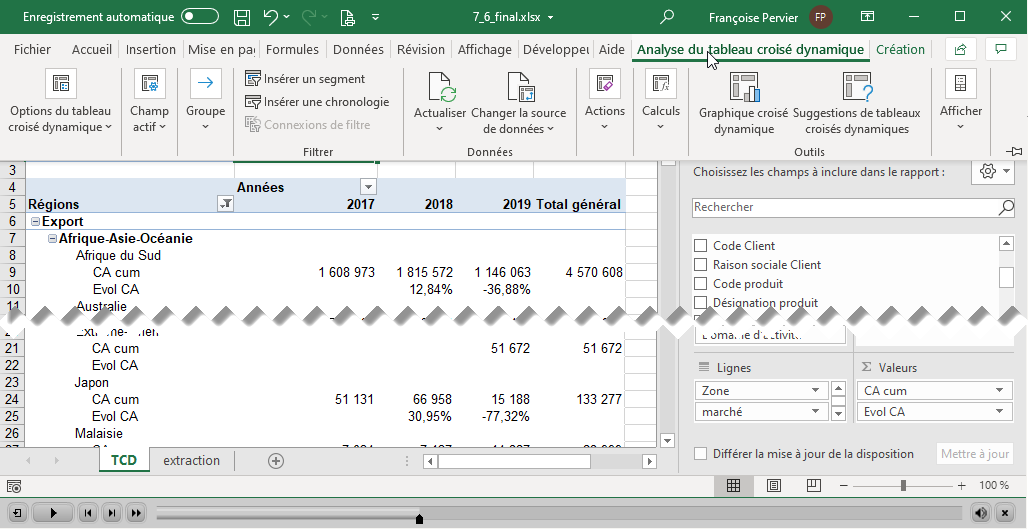Click the Rechercher field search box
Image resolution: width=1028 pixels, height=531 pixels.
845,207
